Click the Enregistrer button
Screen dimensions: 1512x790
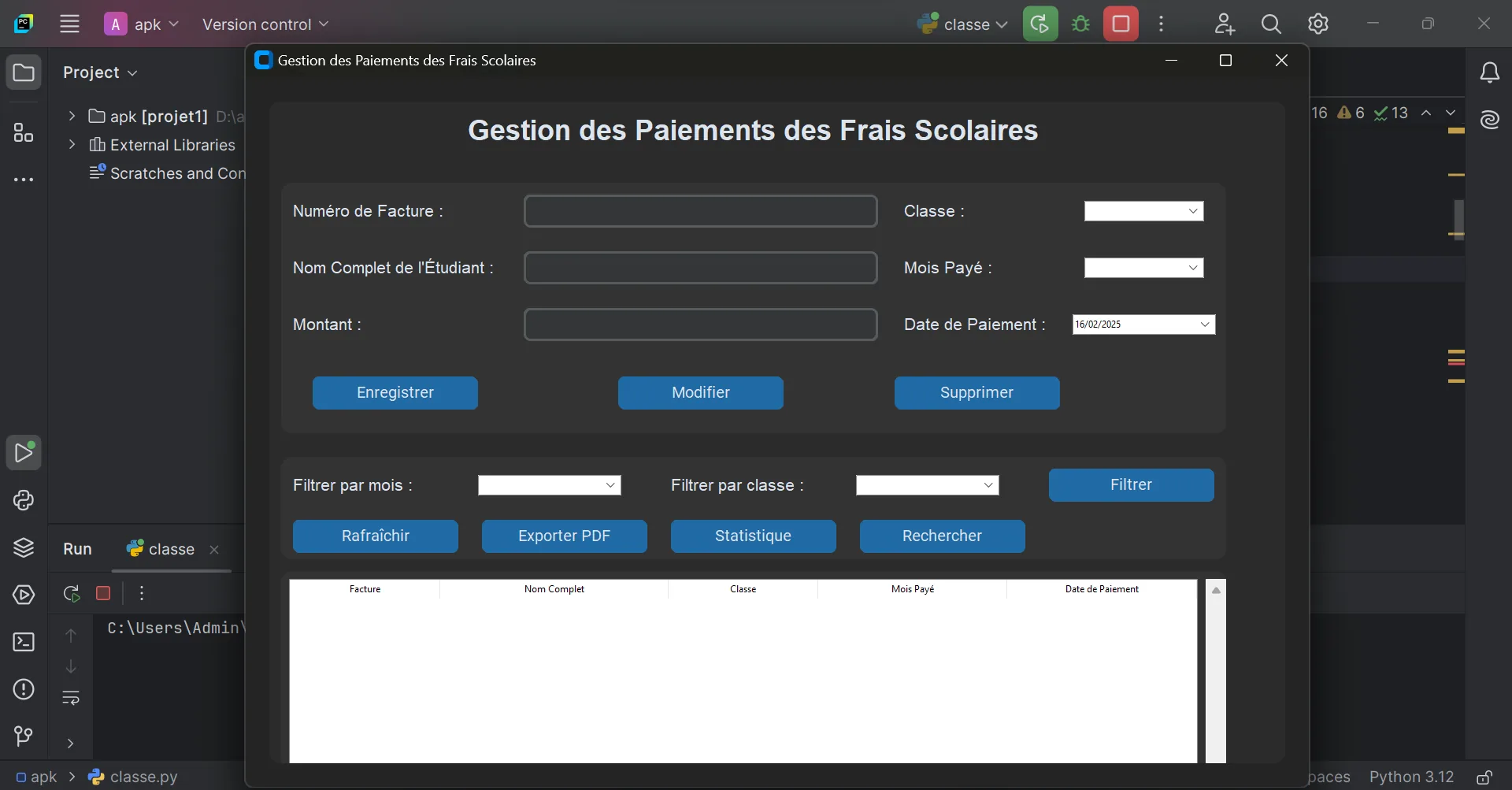(x=395, y=392)
